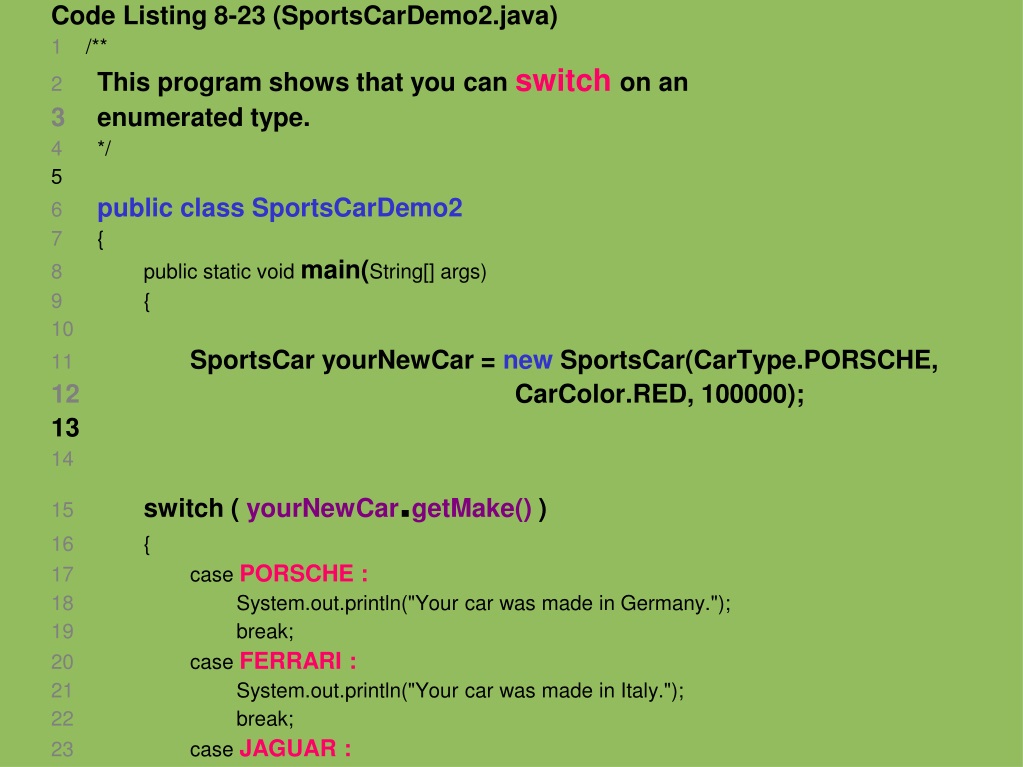
Task: Click 'SportsCar yourNewCar =' on line 11
Action: pos(343,360)
